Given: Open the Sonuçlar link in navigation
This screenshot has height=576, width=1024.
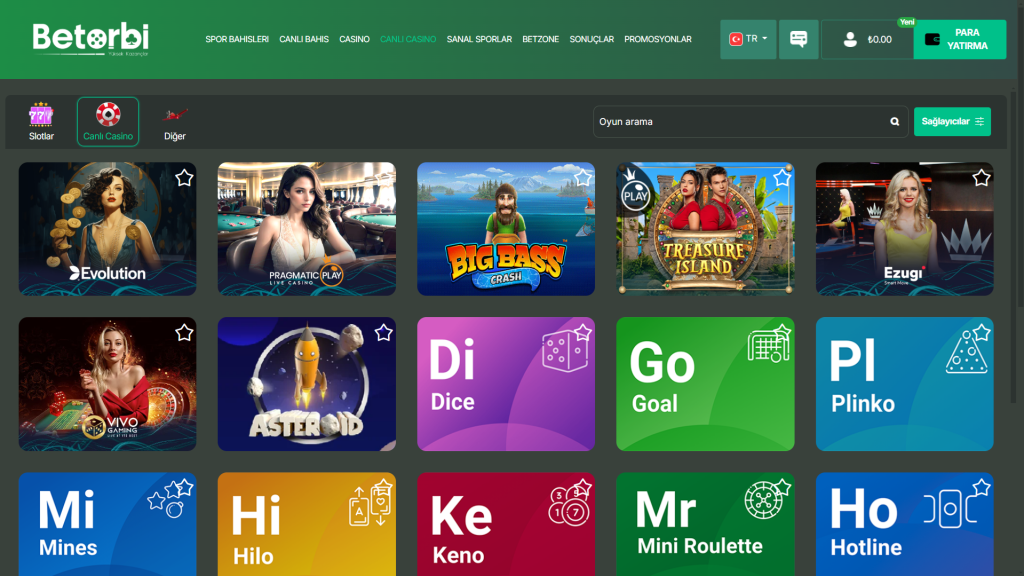Looking at the screenshot, I should pos(591,40).
